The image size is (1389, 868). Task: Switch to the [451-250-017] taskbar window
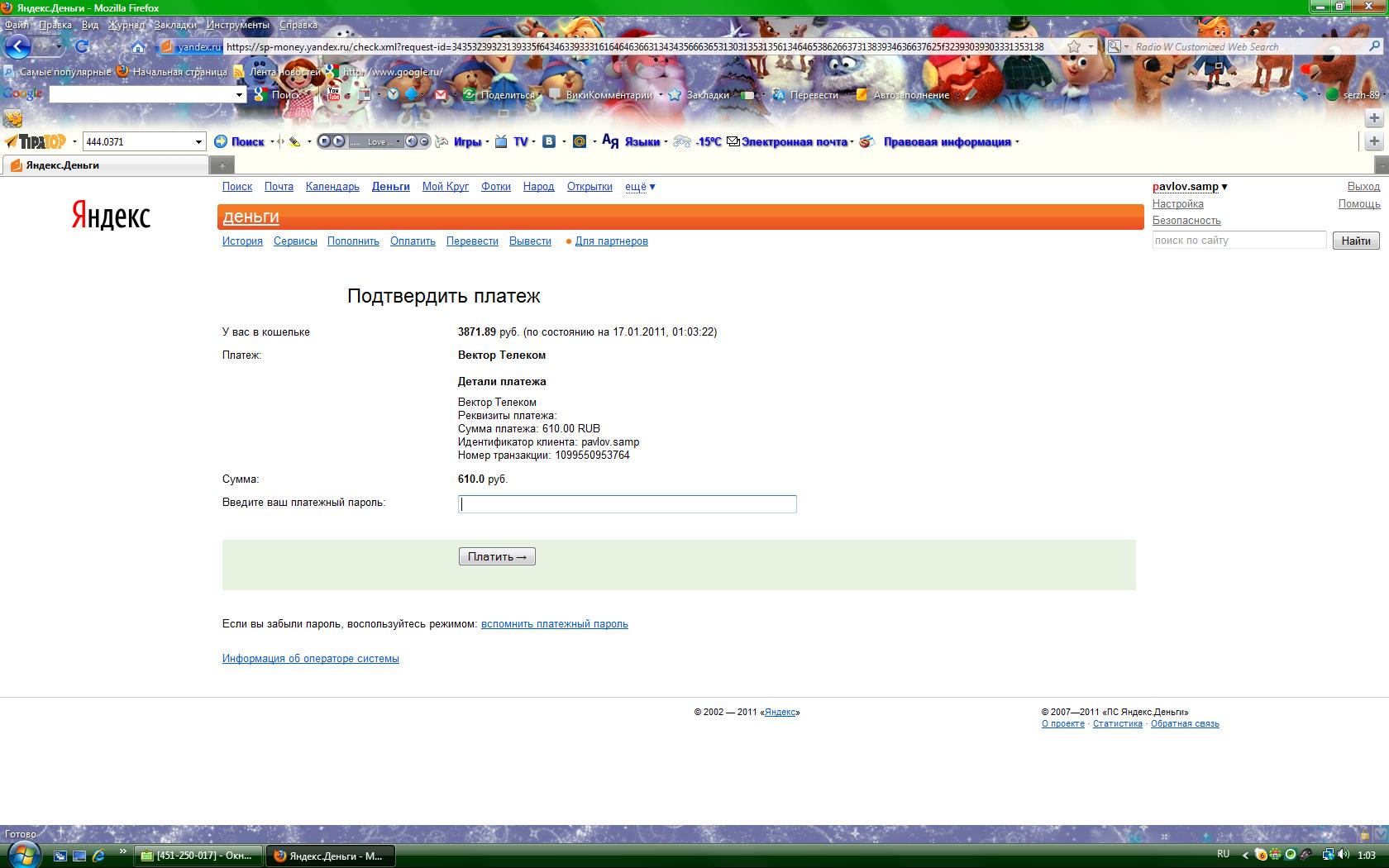click(x=199, y=856)
